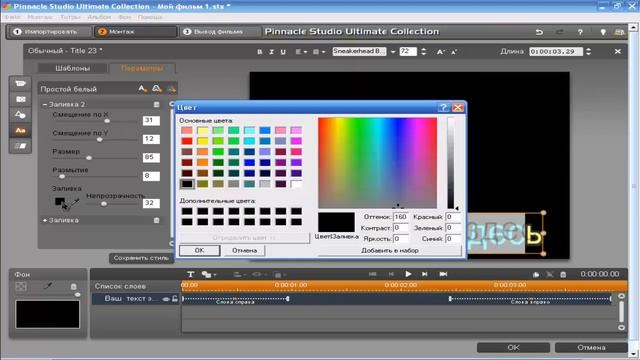This screenshot has height=360, width=640.
Task: Open the Файл menu
Action: (x=12, y=17)
